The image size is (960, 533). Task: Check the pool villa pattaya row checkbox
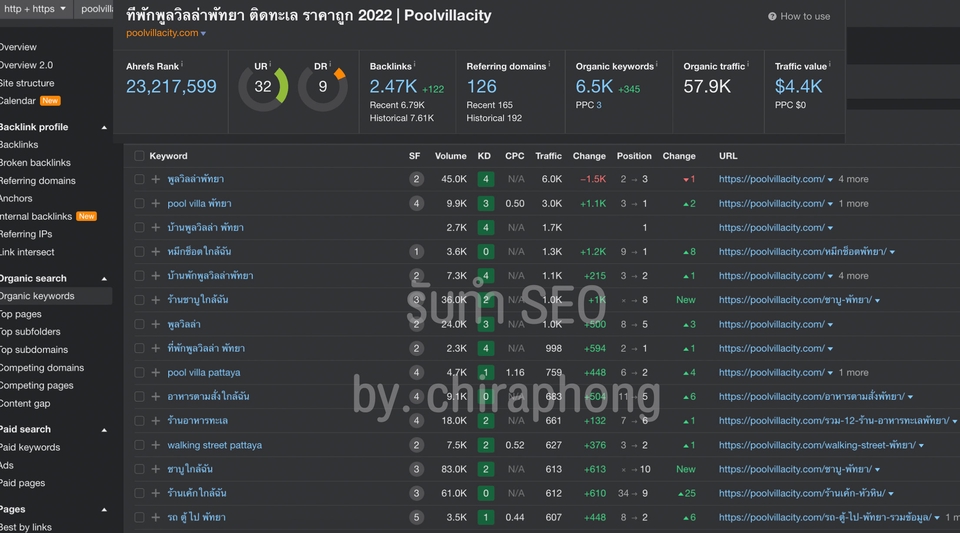tap(139, 373)
